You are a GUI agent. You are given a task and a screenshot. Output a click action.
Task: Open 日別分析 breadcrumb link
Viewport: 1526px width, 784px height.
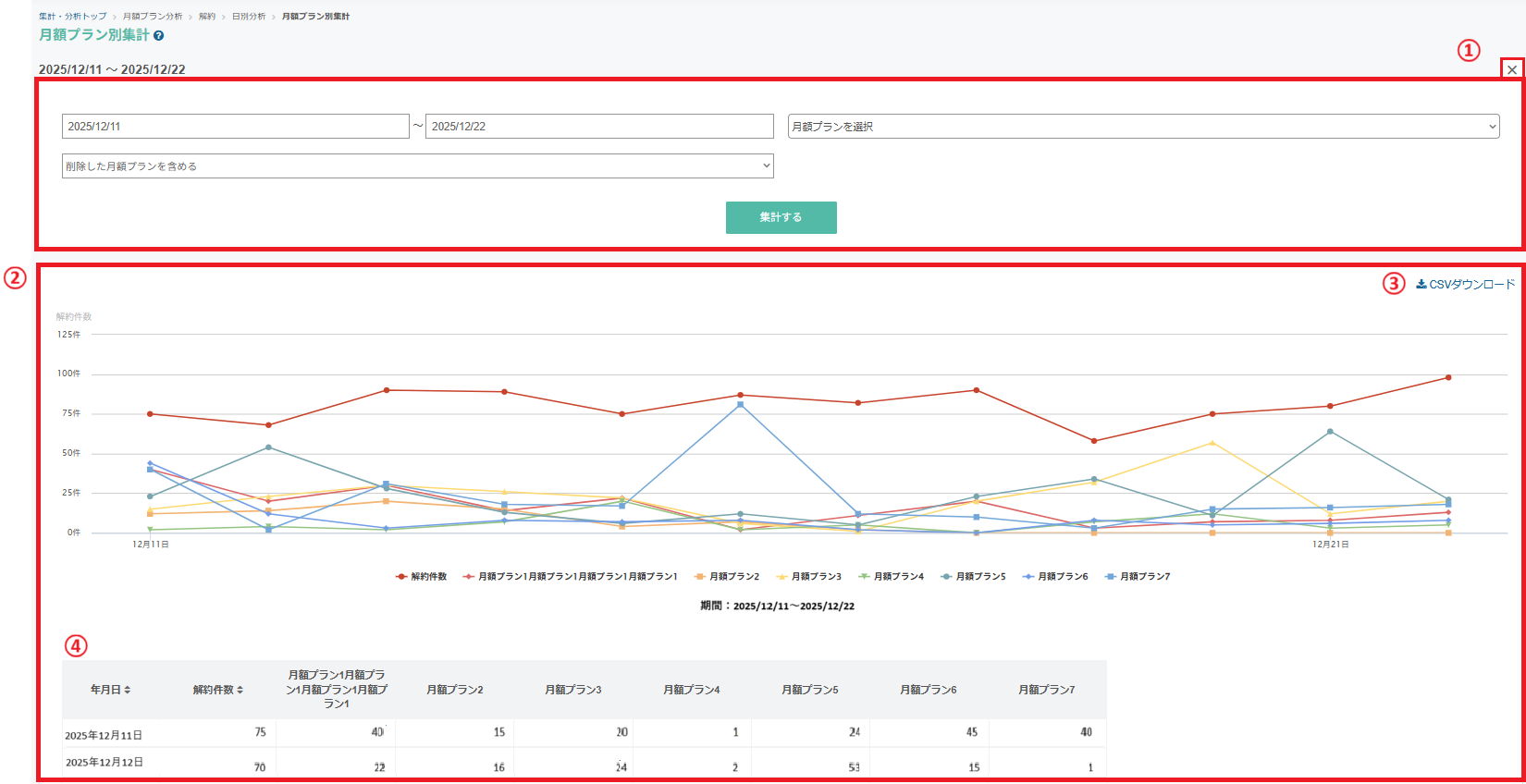[249, 17]
